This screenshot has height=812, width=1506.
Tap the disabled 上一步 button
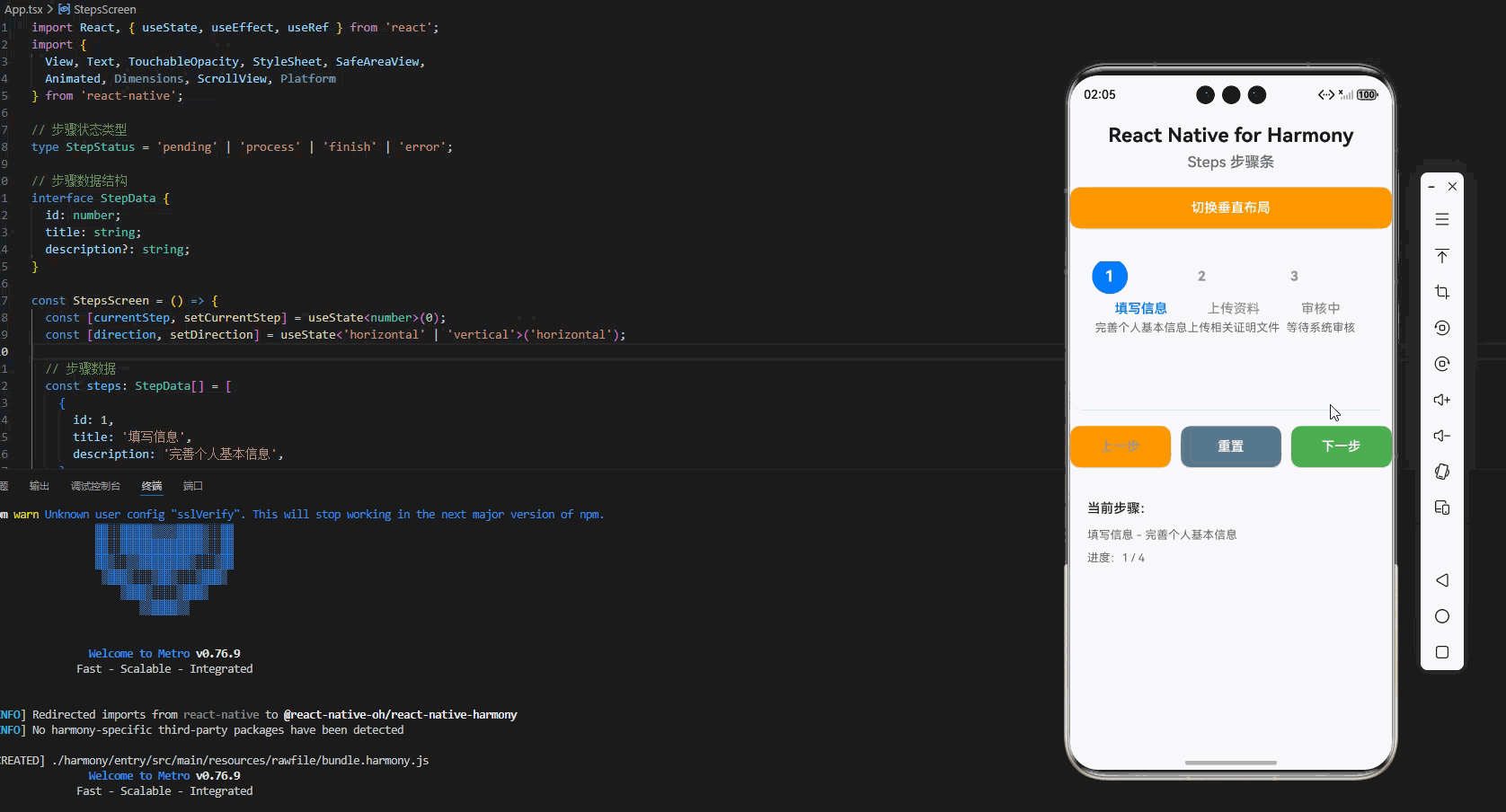(1120, 446)
